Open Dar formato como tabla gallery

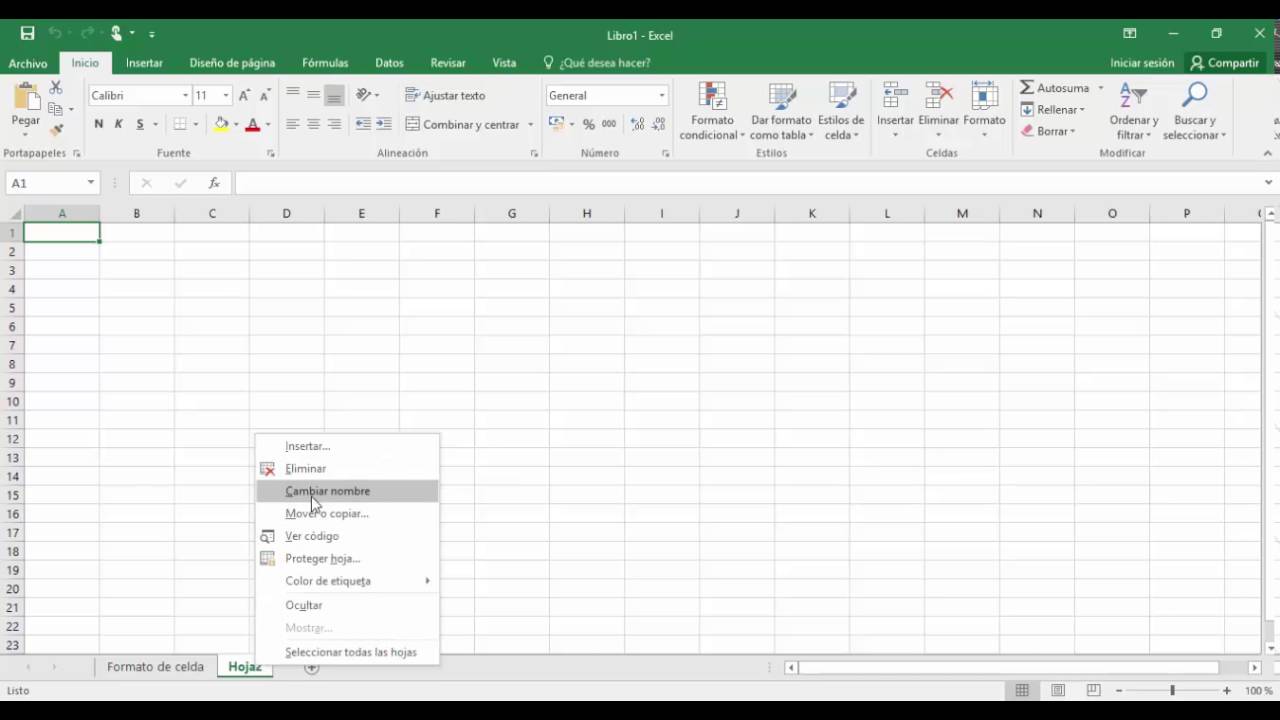click(x=781, y=111)
